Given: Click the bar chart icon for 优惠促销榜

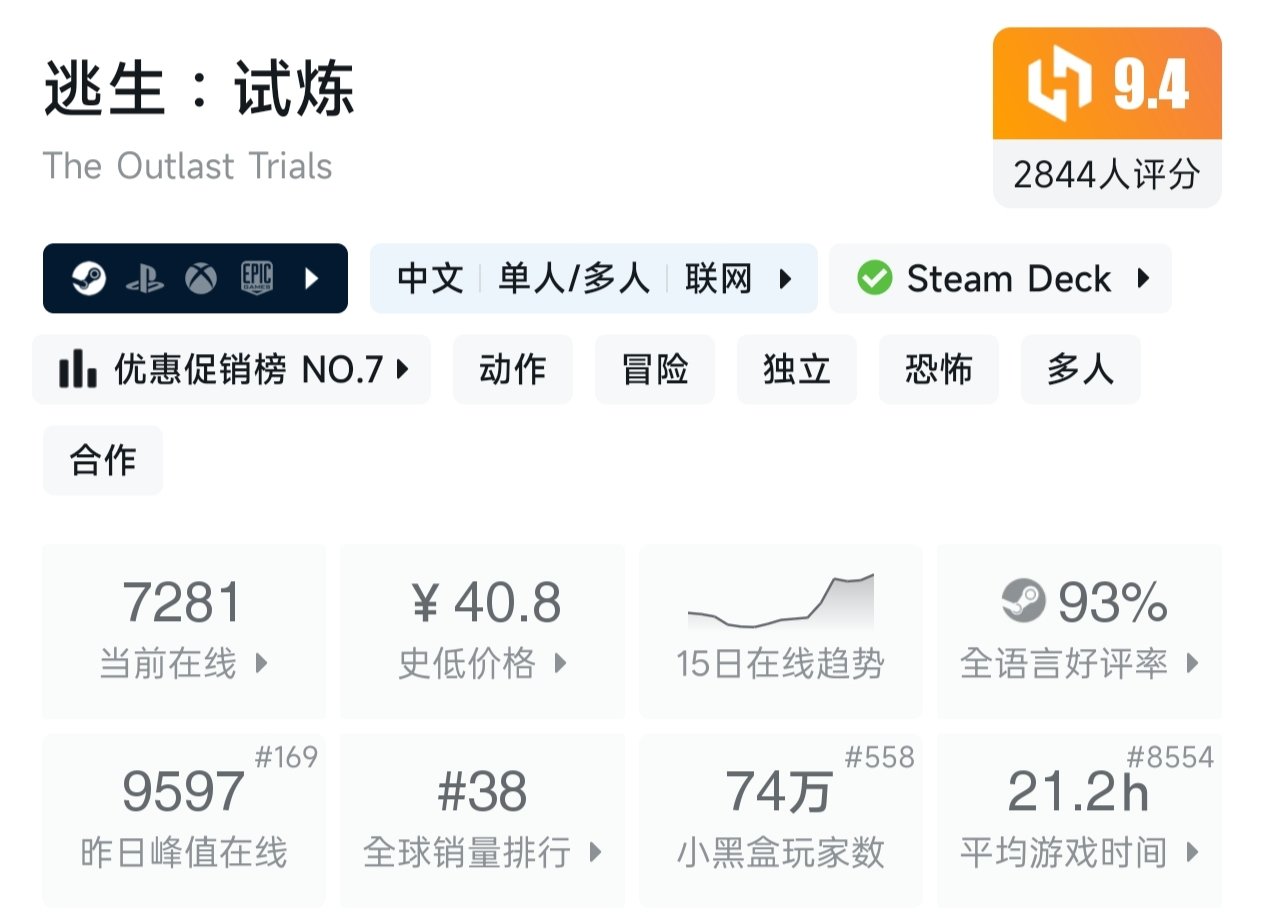Looking at the screenshot, I should (x=78, y=370).
